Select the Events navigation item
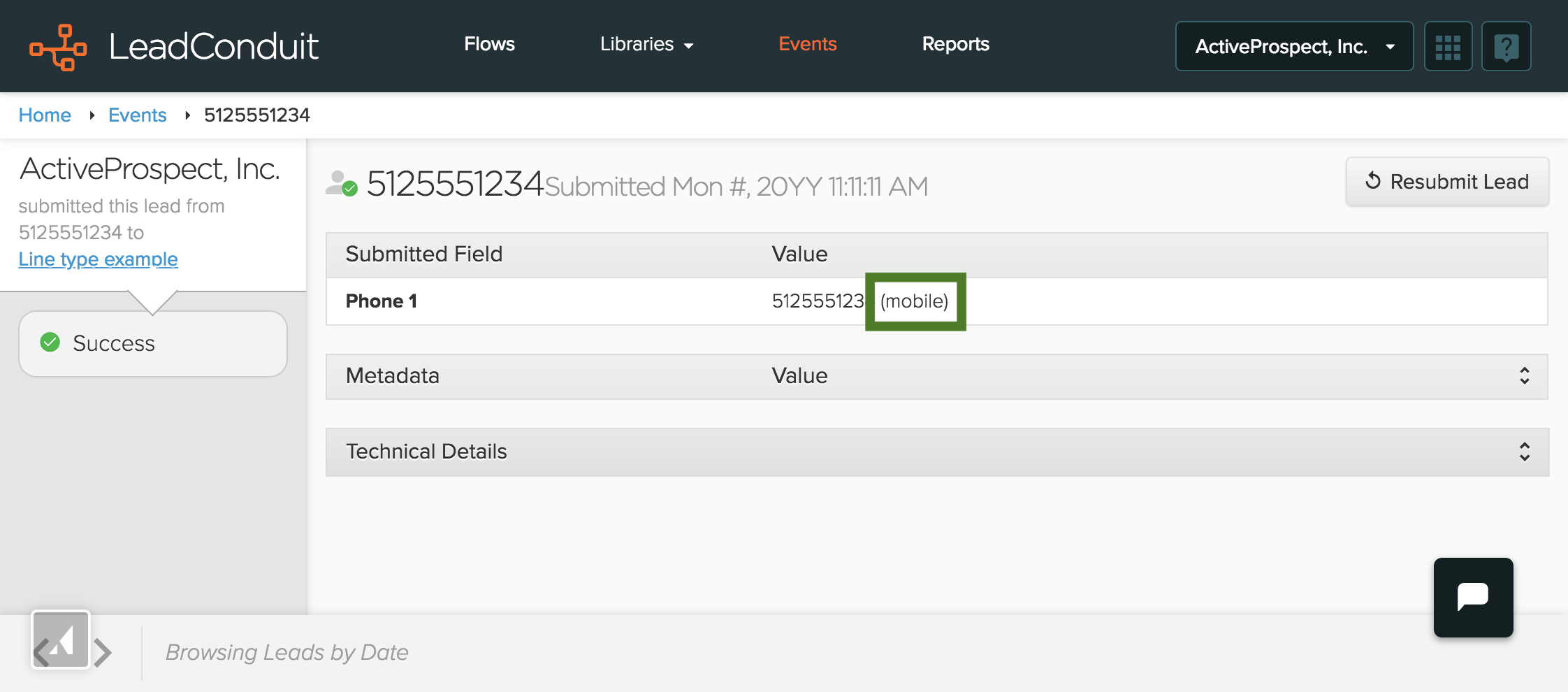Viewport: 1568px width, 692px height. click(x=807, y=45)
